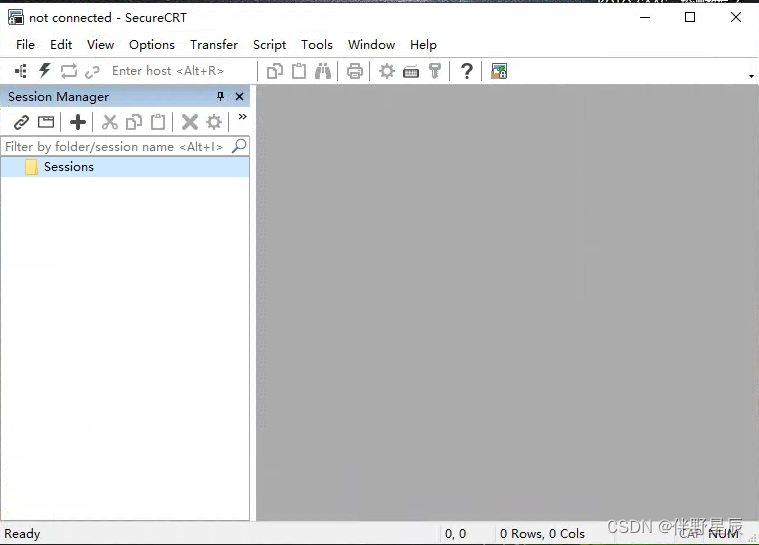Click the Enter host input field
The width and height of the screenshot is (759, 545).
coord(182,71)
